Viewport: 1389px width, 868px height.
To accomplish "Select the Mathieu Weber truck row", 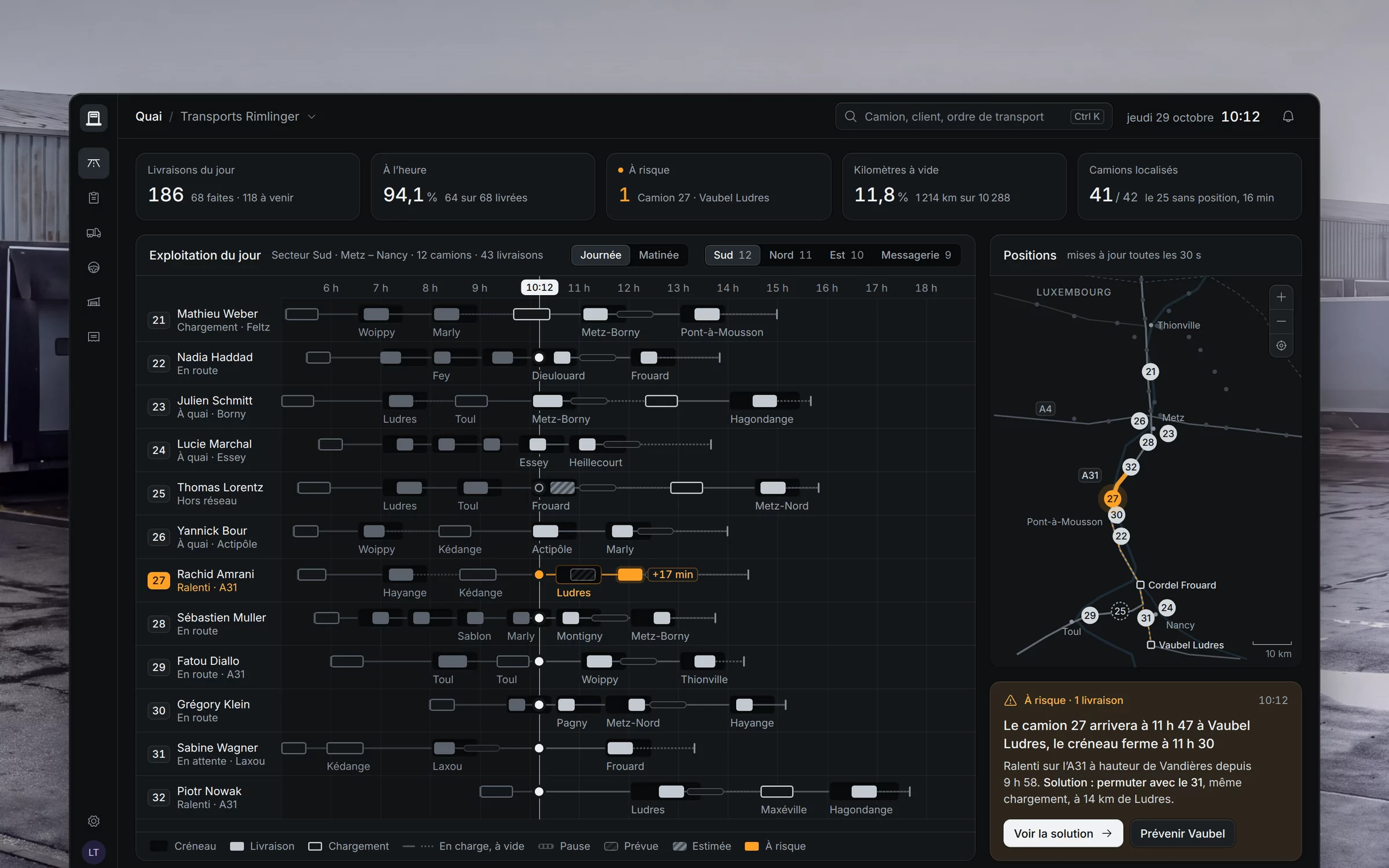I will coord(556,320).
